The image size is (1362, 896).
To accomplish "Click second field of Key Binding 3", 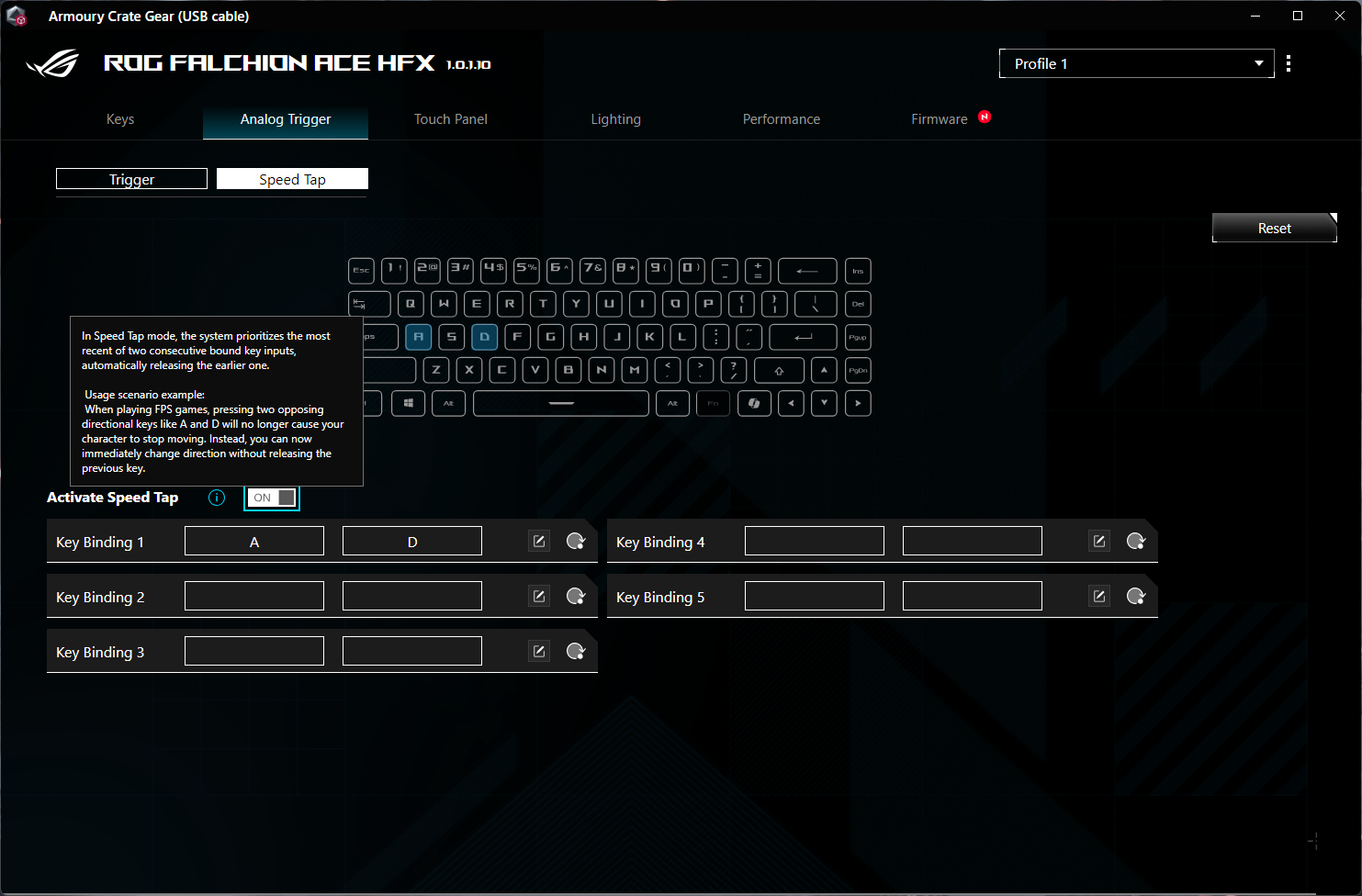I will click(412, 651).
